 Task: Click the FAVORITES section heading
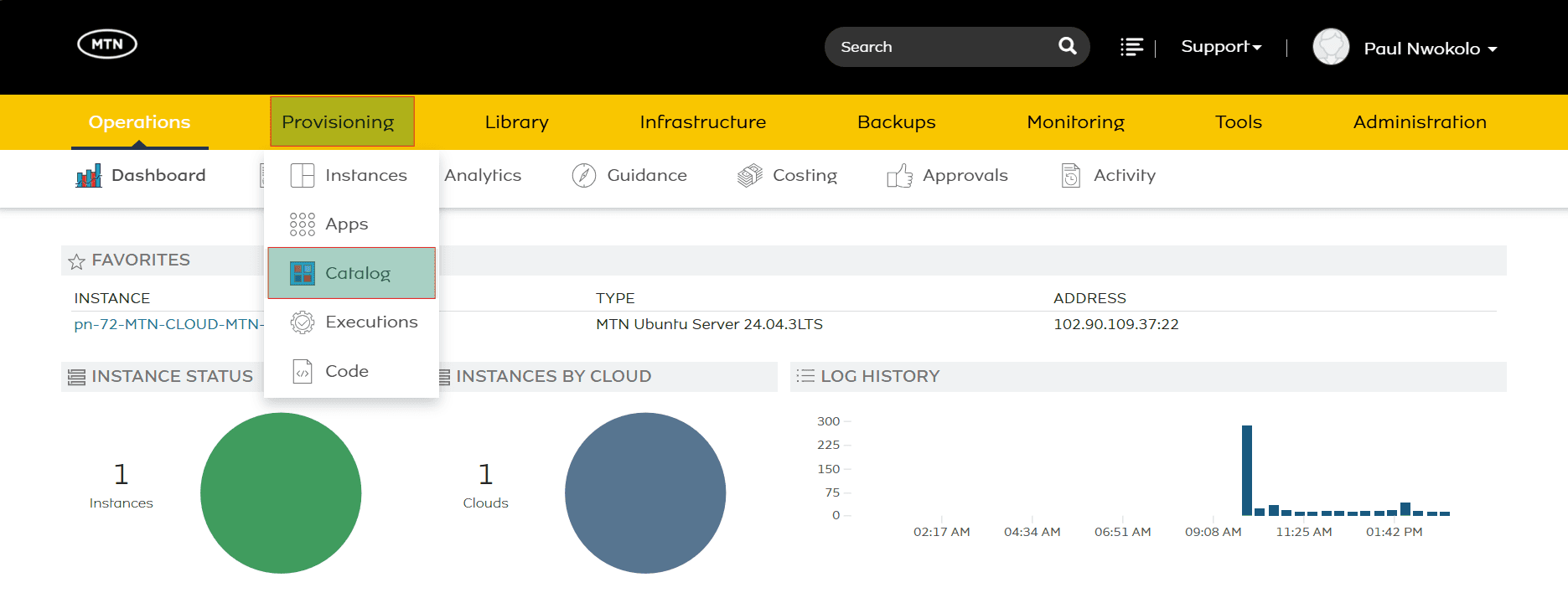(x=141, y=260)
